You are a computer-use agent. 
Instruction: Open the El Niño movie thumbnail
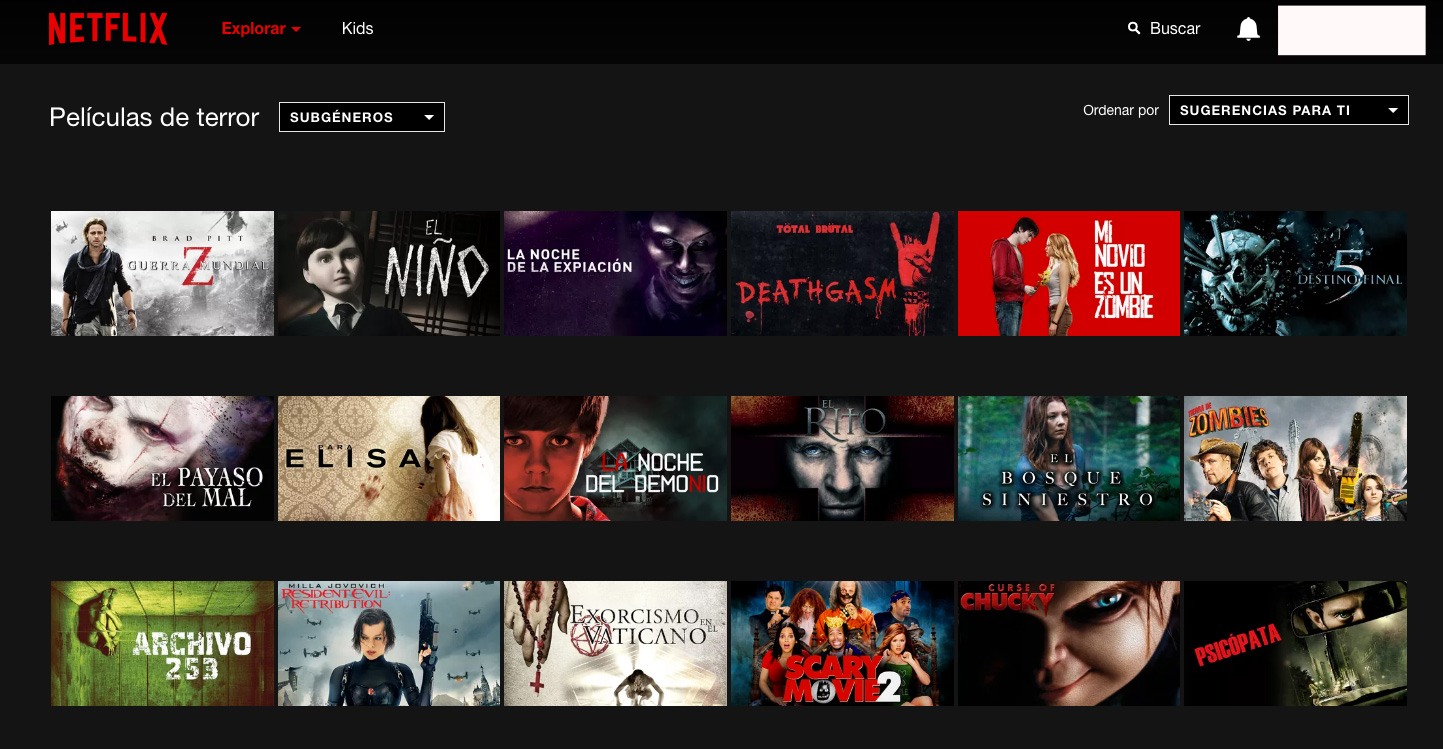click(389, 273)
